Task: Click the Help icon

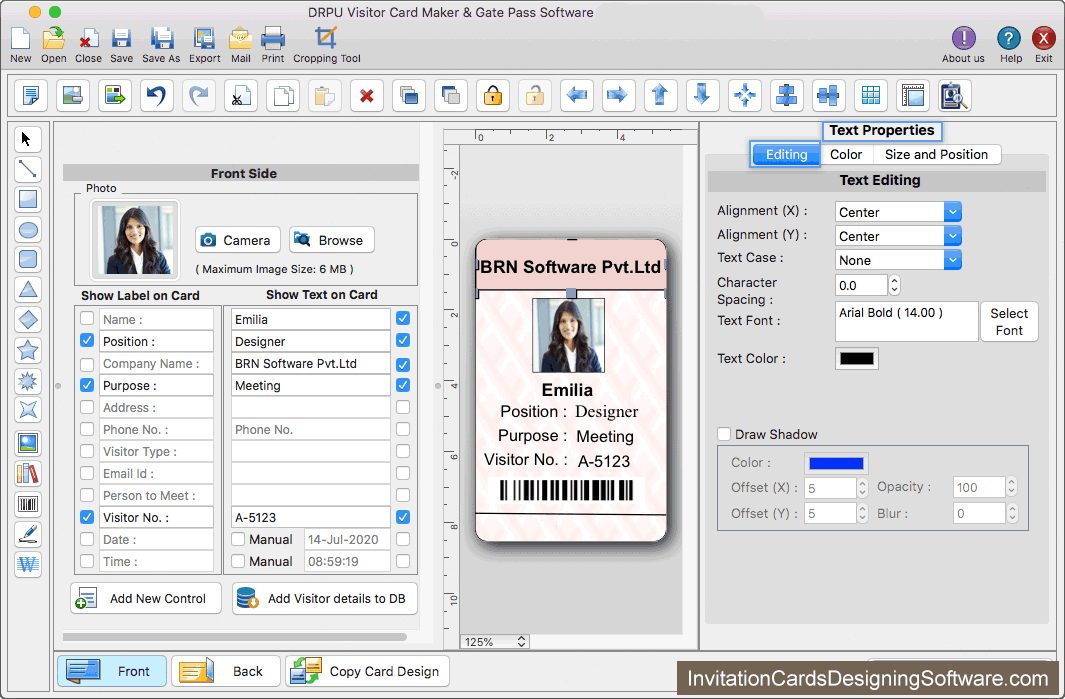Action: 1009,39
